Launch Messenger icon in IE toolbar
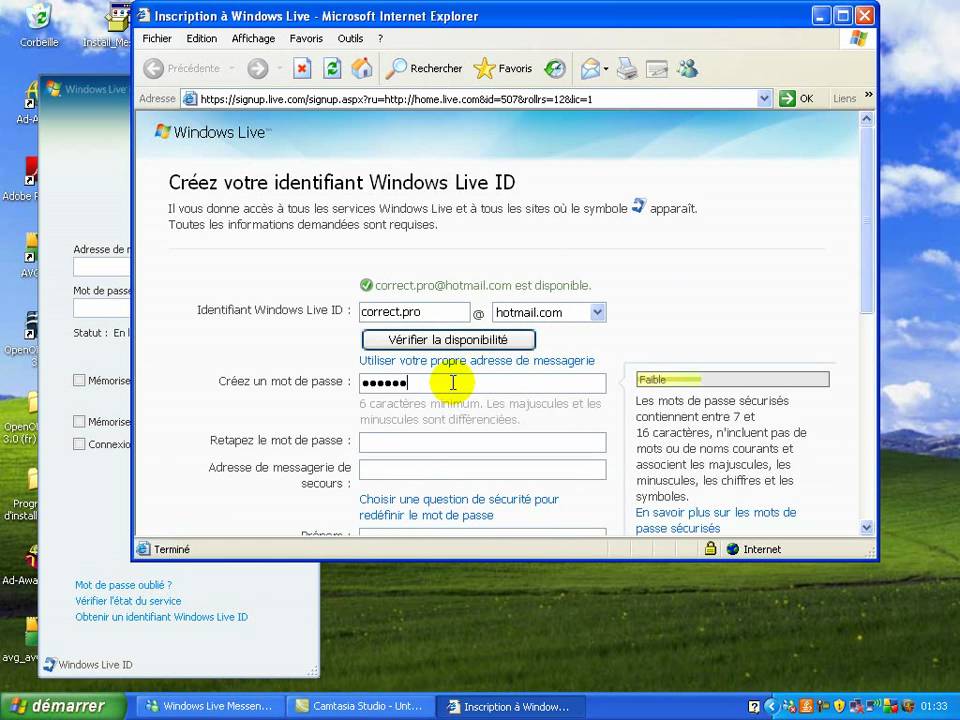 [x=688, y=69]
